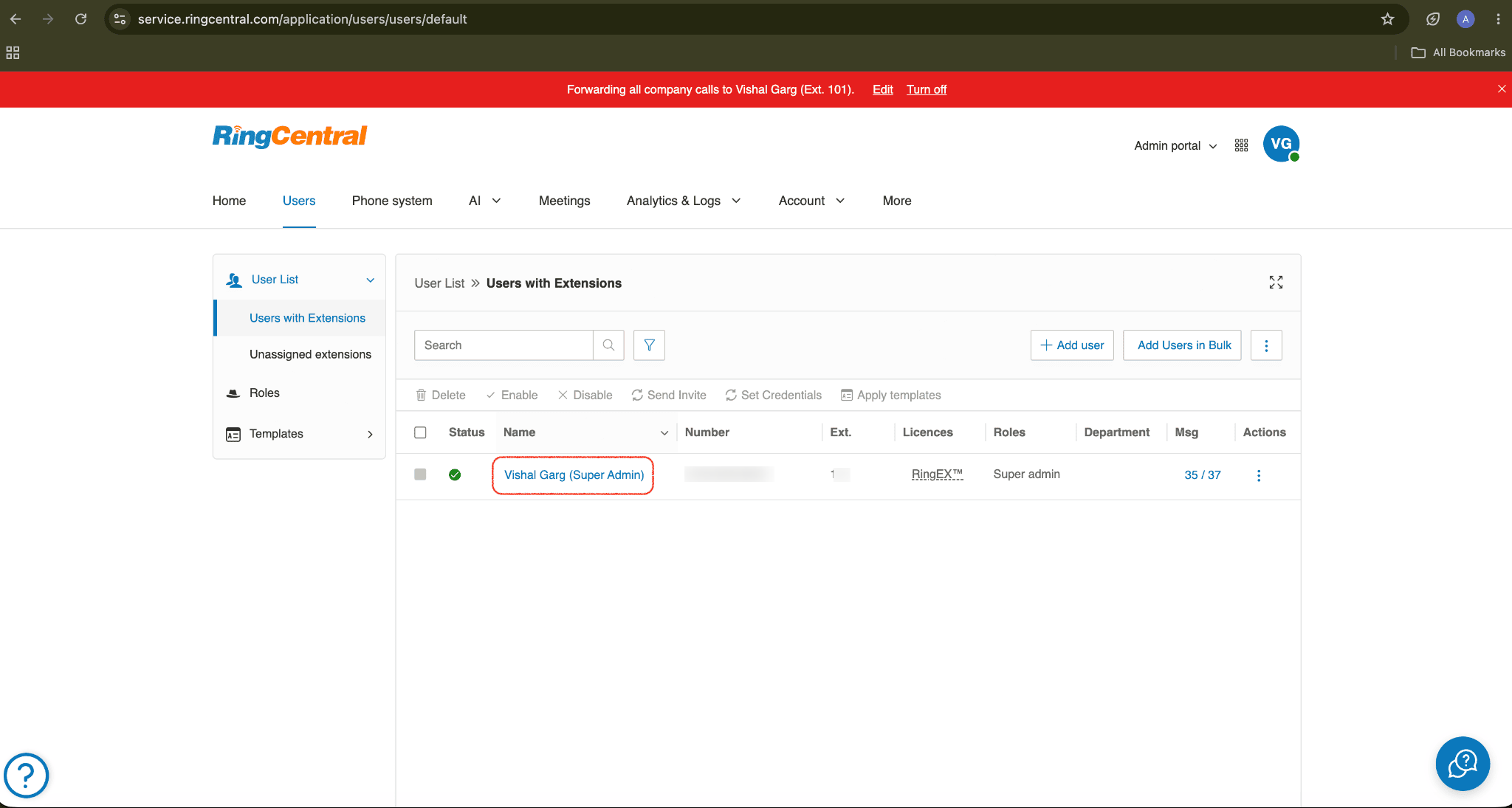Viewport: 1512px width, 808px height.
Task: Open Roles in the sidebar
Action: coord(264,393)
